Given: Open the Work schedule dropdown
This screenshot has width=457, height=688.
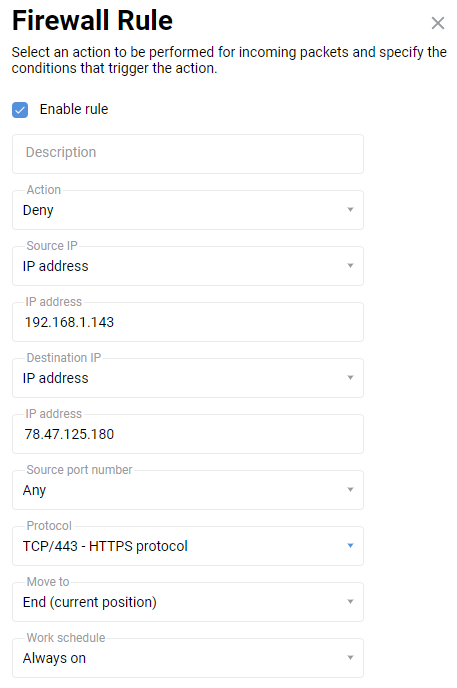Looking at the screenshot, I should 188,658.
